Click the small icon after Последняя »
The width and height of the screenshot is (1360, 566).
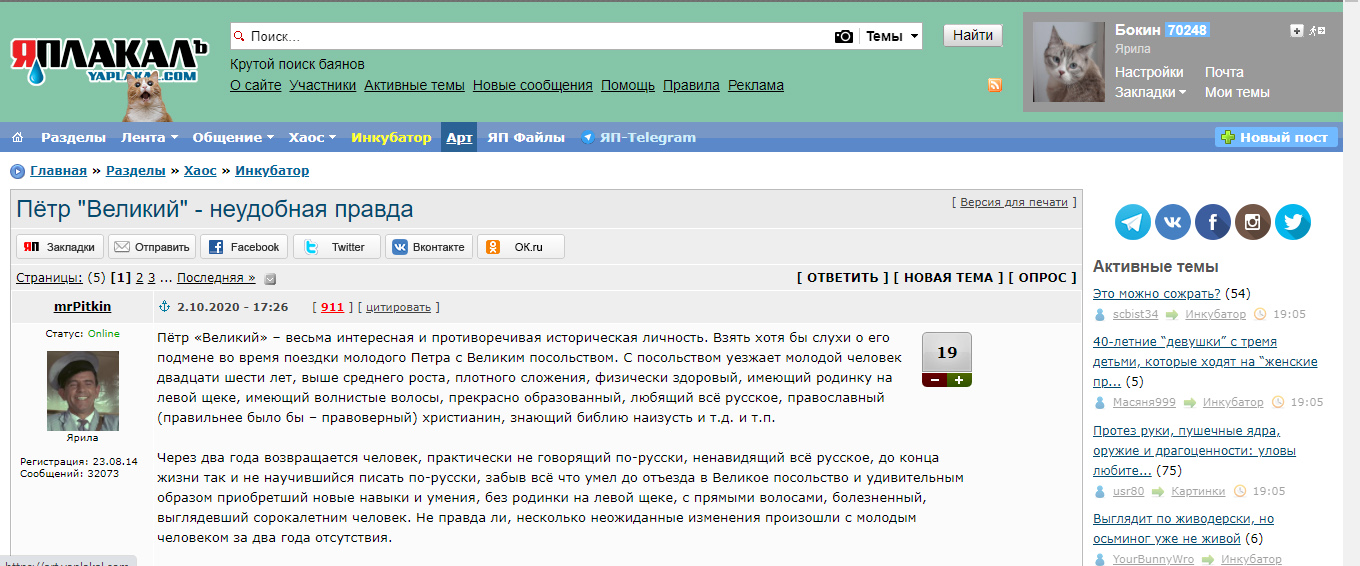[270, 279]
